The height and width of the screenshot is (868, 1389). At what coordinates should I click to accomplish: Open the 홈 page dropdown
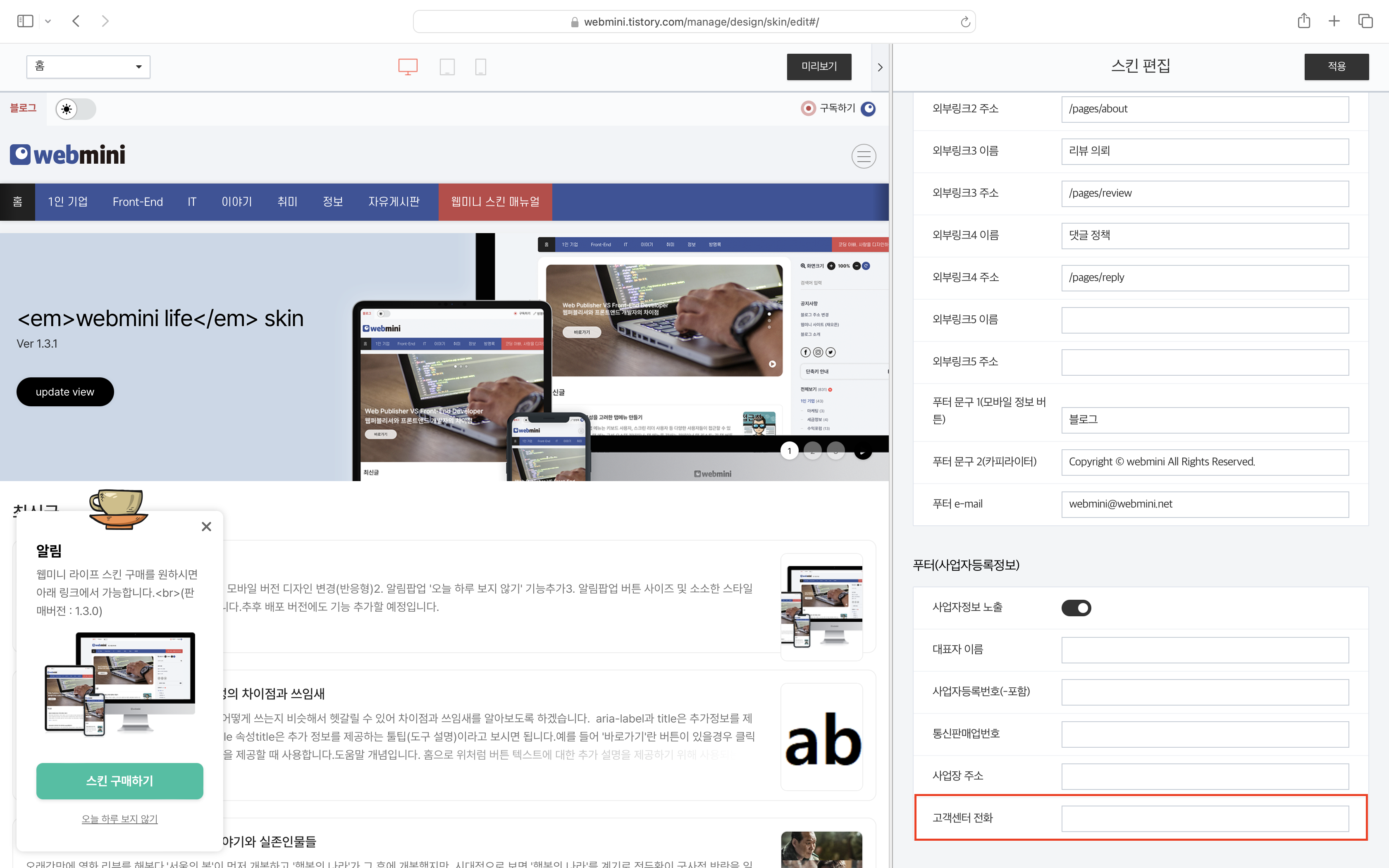point(88,67)
